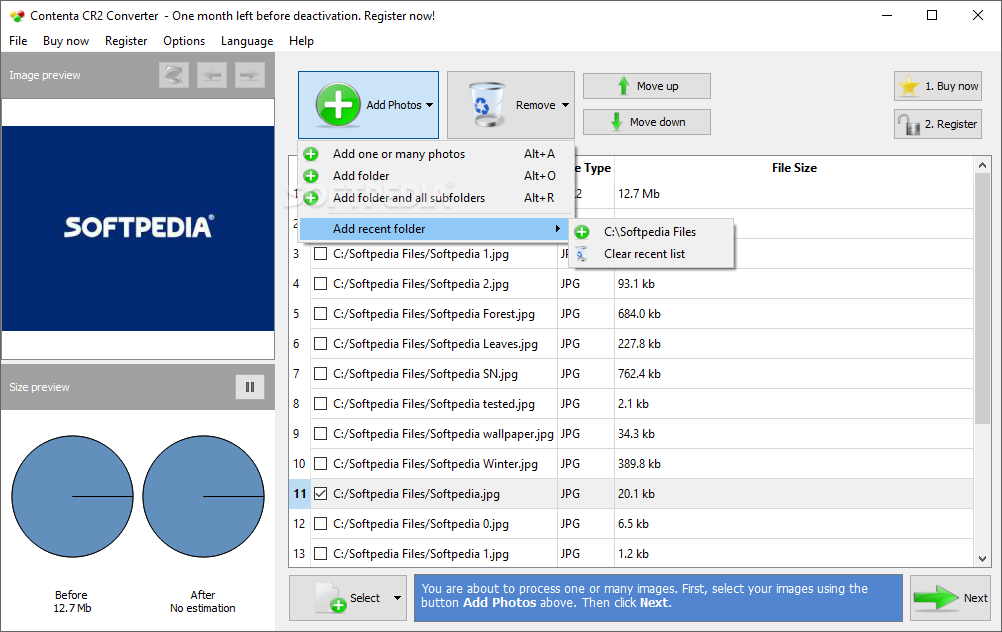Click the green plus Add Photos icon
Image resolution: width=1002 pixels, height=632 pixels.
338,105
